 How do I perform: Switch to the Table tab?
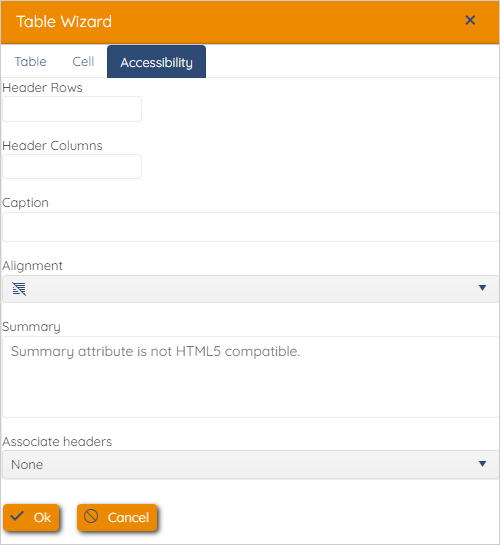pos(31,62)
